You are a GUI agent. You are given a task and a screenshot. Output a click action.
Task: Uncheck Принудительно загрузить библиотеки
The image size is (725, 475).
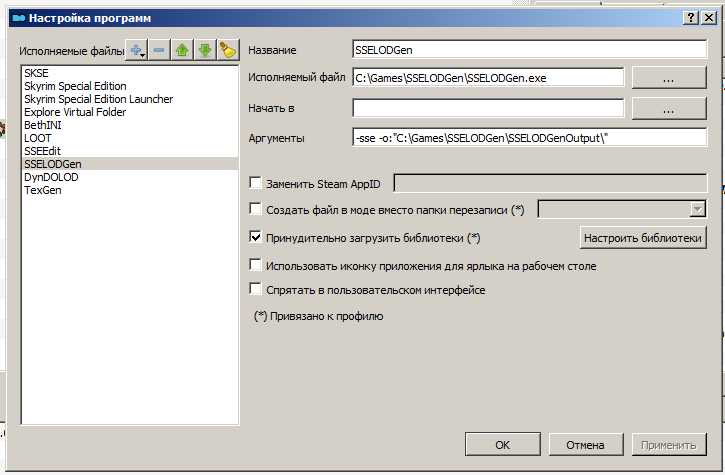[x=255, y=237]
